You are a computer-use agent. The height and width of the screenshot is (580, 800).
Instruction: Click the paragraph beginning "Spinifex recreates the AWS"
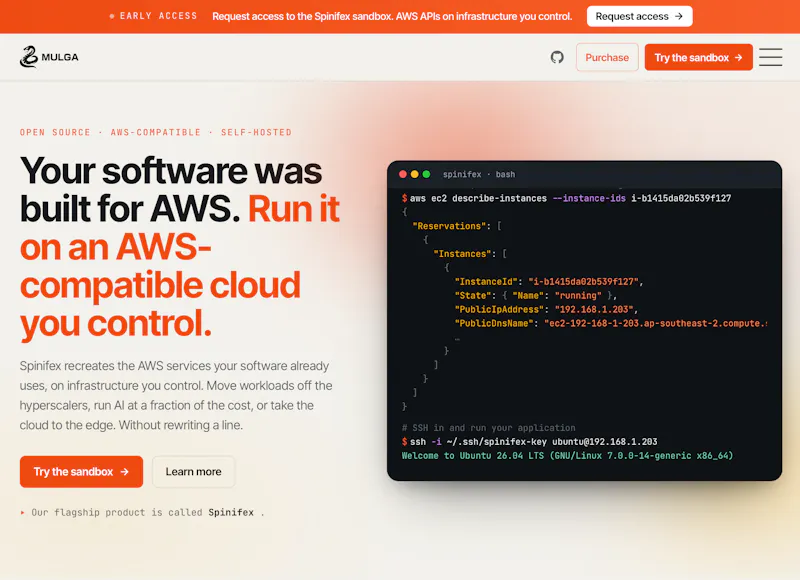click(x=176, y=395)
